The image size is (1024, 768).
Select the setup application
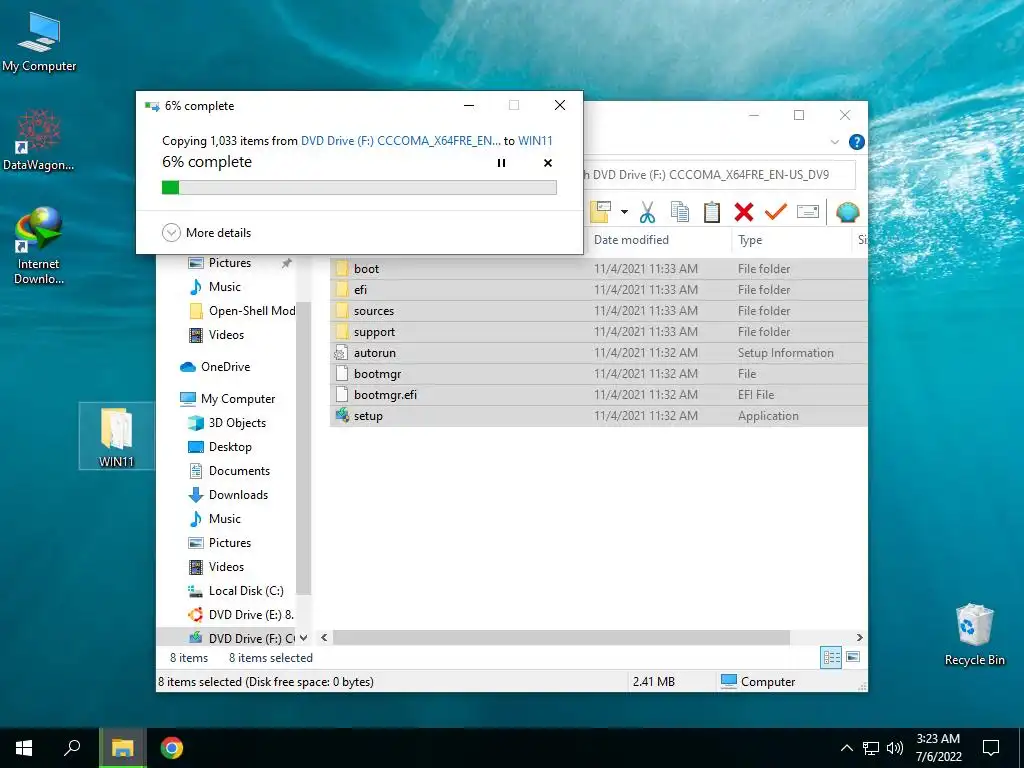598,416
